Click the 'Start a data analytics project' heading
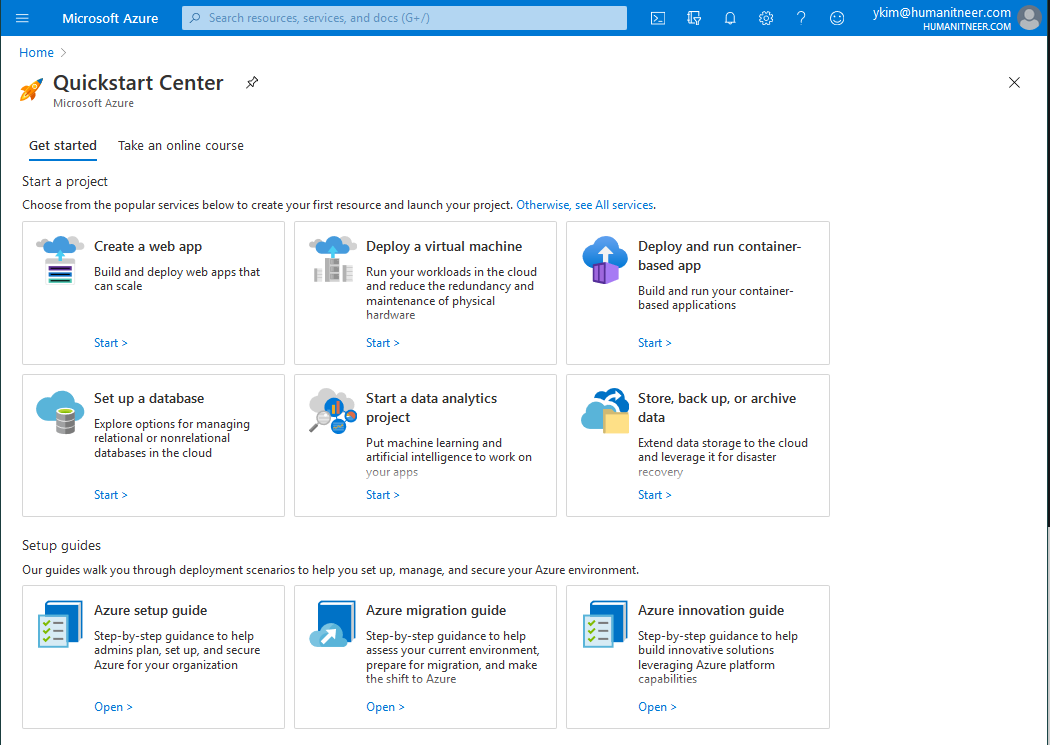The width and height of the screenshot is (1050, 745). coord(431,408)
